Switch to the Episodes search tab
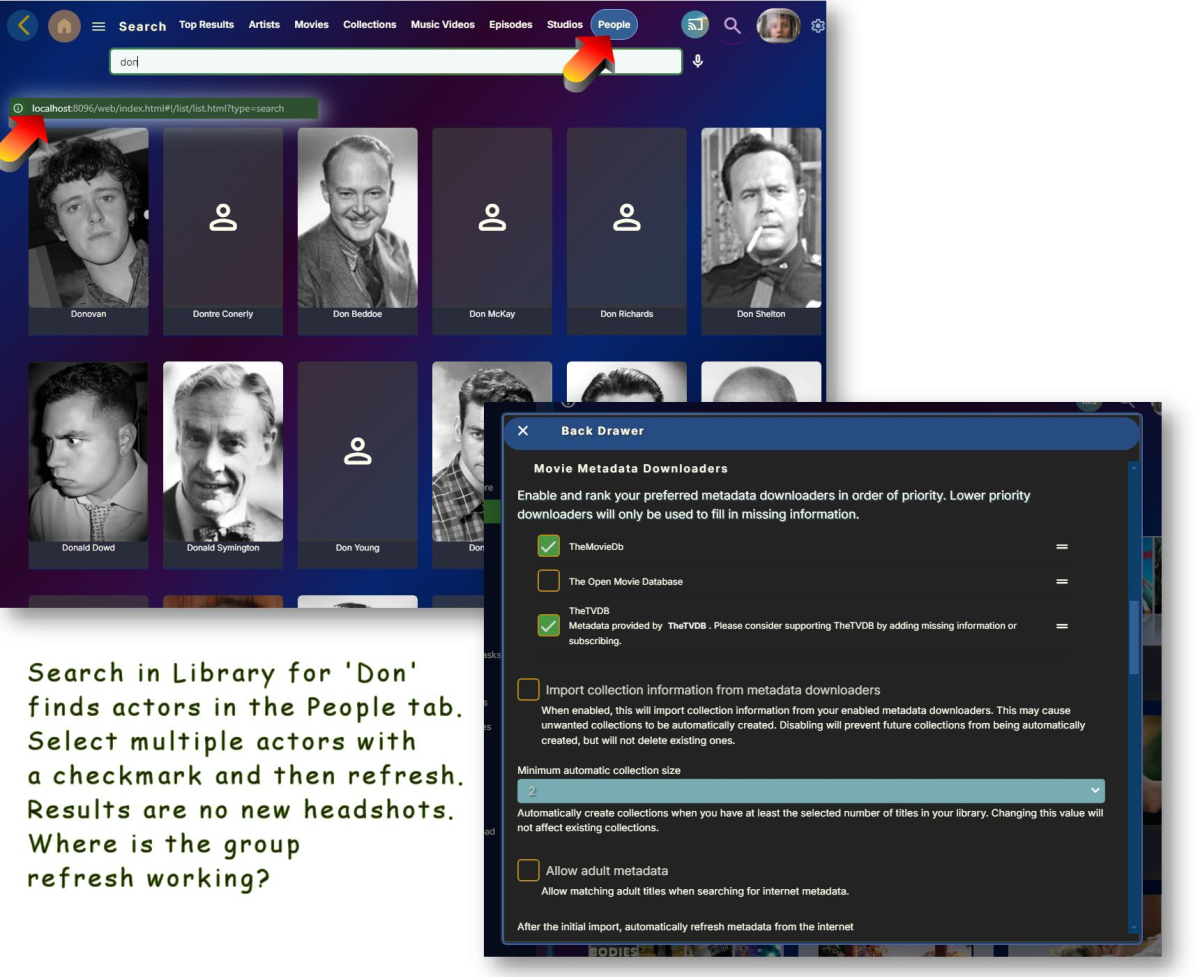The width and height of the screenshot is (1200, 977). [x=511, y=24]
